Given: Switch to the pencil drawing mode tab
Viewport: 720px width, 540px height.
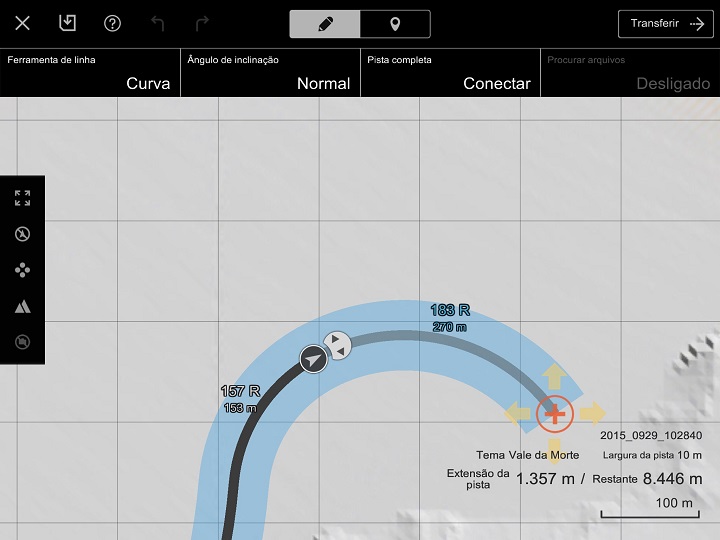Looking at the screenshot, I should 324,24.
